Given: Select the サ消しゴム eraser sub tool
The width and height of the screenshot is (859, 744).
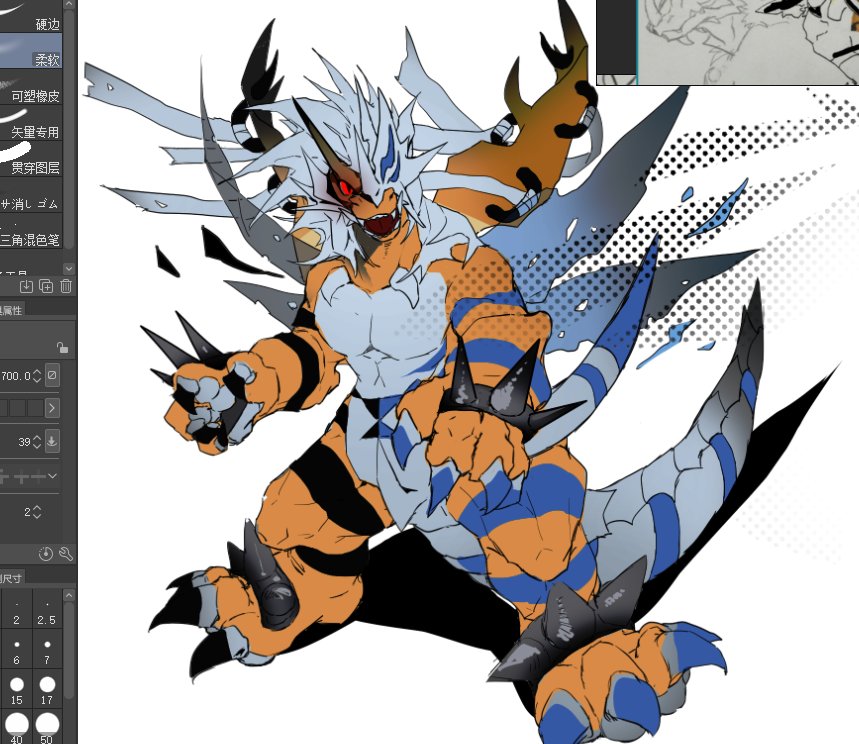Looking at the screenshot, I should [31, 196].
